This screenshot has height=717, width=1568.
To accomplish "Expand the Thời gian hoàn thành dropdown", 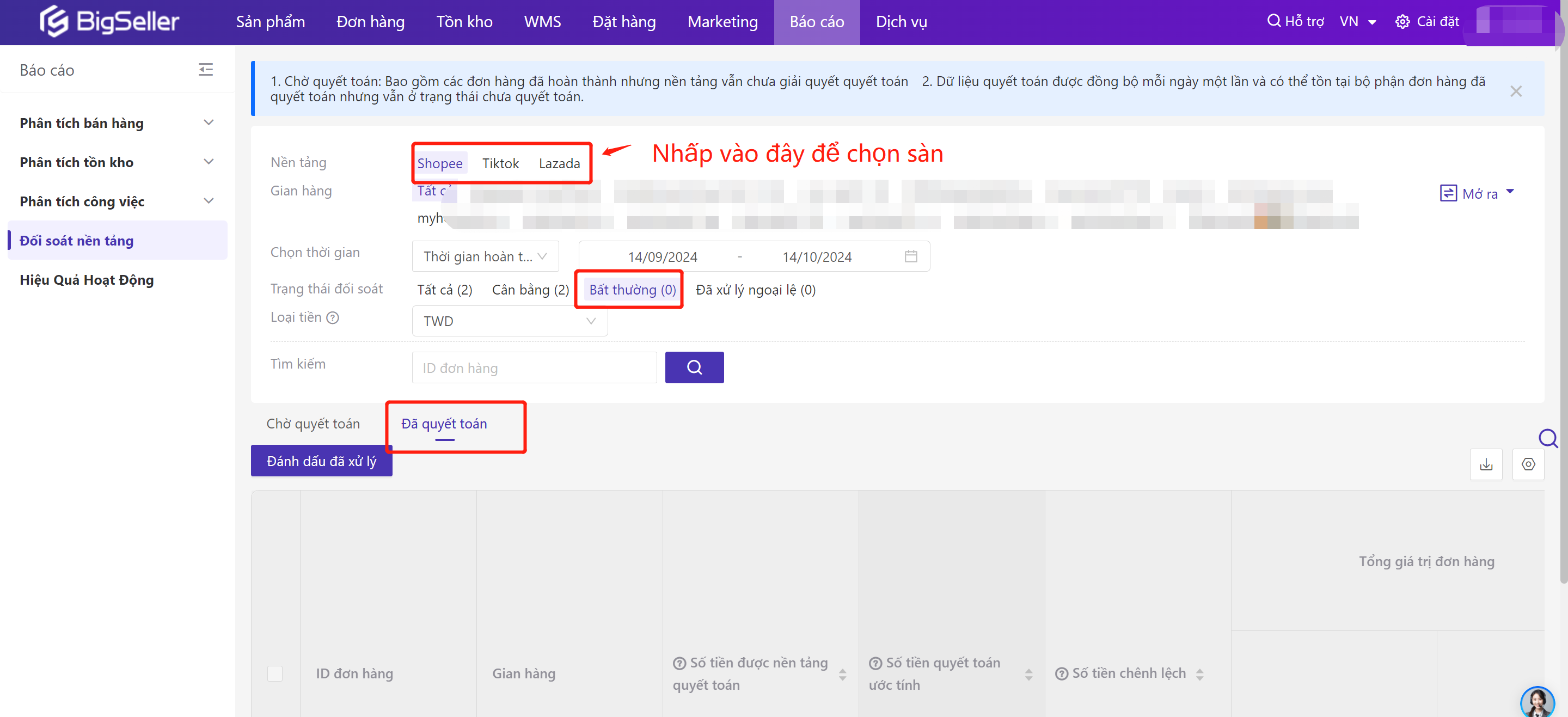I will tap(485, 256).
